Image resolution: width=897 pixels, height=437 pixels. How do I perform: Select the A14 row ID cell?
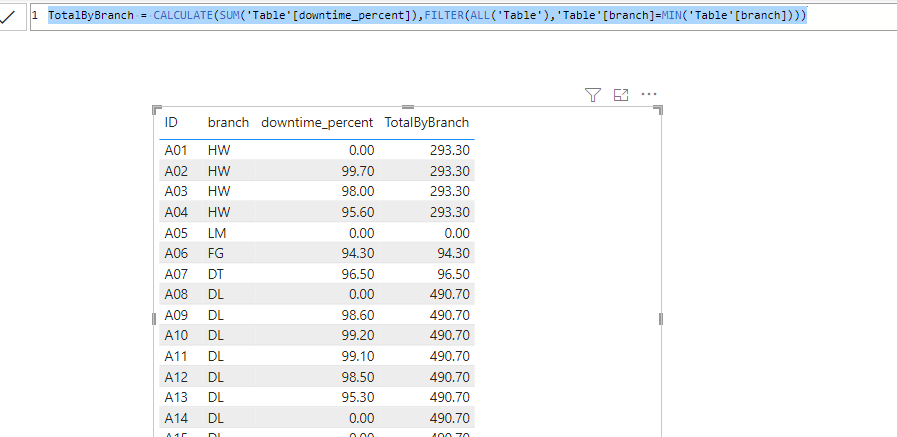176,418
